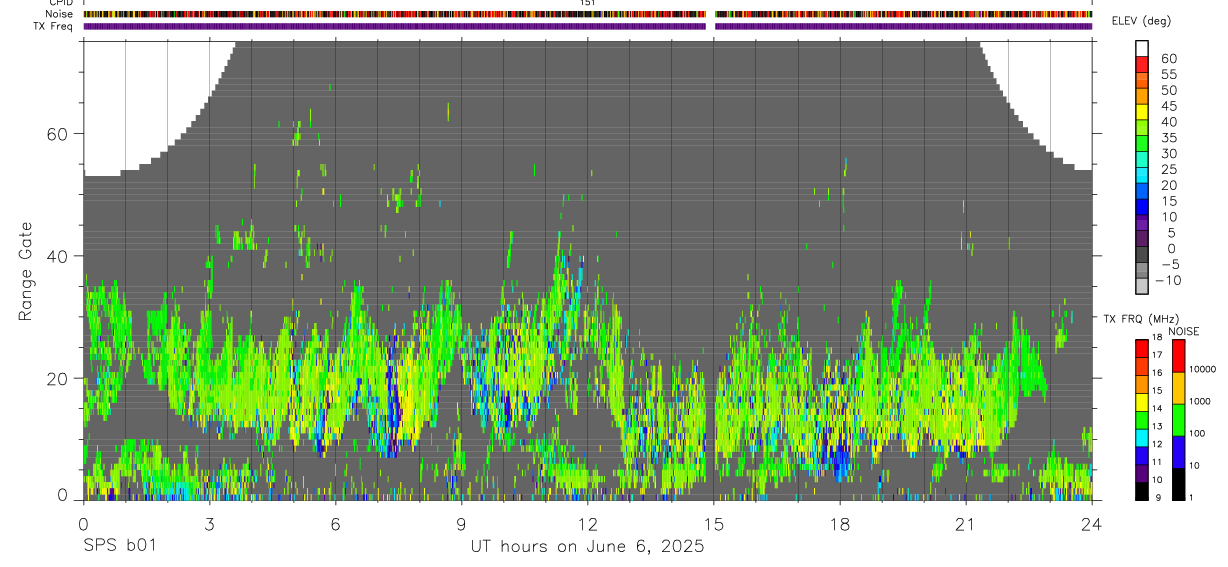This screenshot has width=1228, height=567.
Task: Click the 21 hour tick on the UT axis
Action: [966, 523]
